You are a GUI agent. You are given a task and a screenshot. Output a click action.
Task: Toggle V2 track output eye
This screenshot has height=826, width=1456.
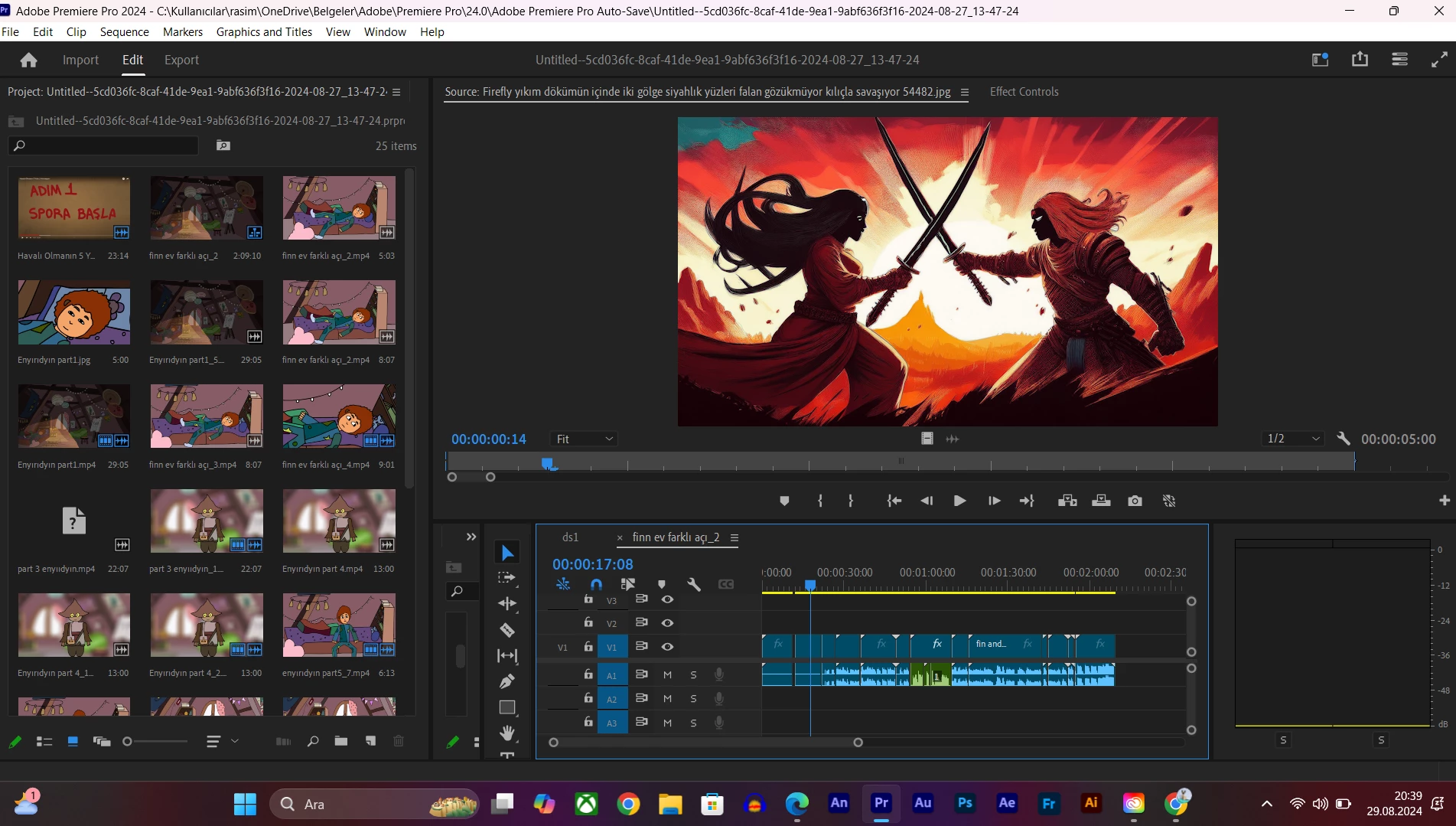(667, 623)
